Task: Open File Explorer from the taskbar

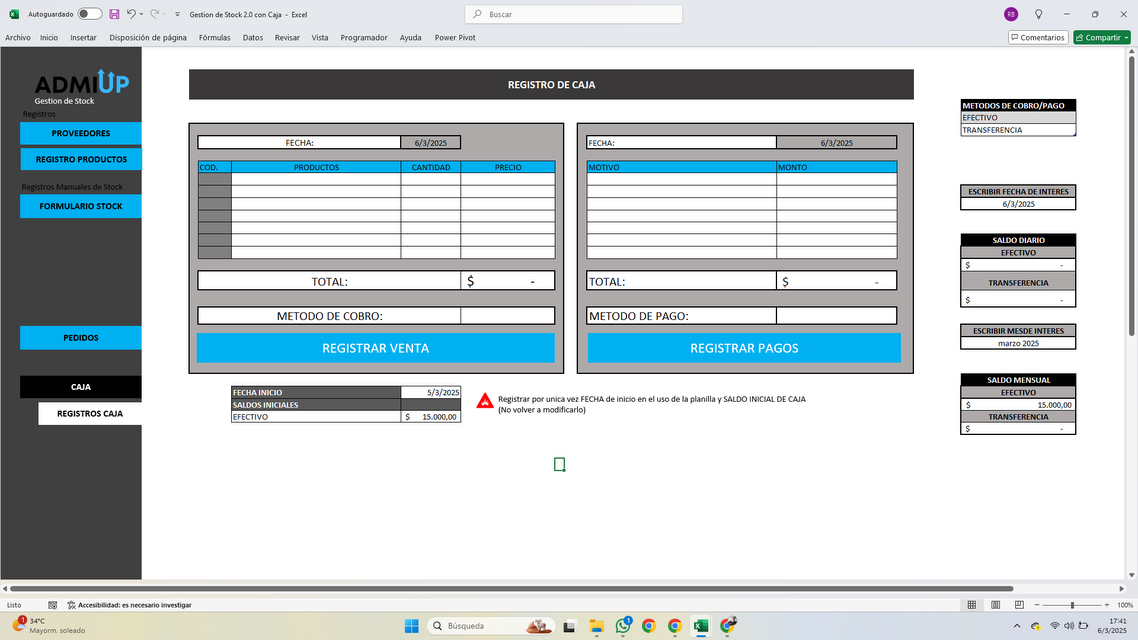Action: coord(597,625)
